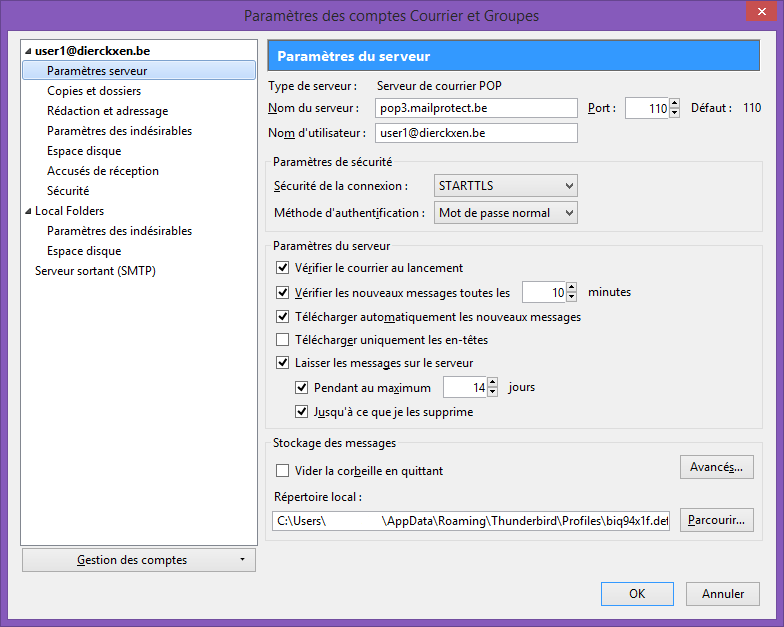
Task: Go to Rédaction et adressage section
Action: tap(107, 111)
